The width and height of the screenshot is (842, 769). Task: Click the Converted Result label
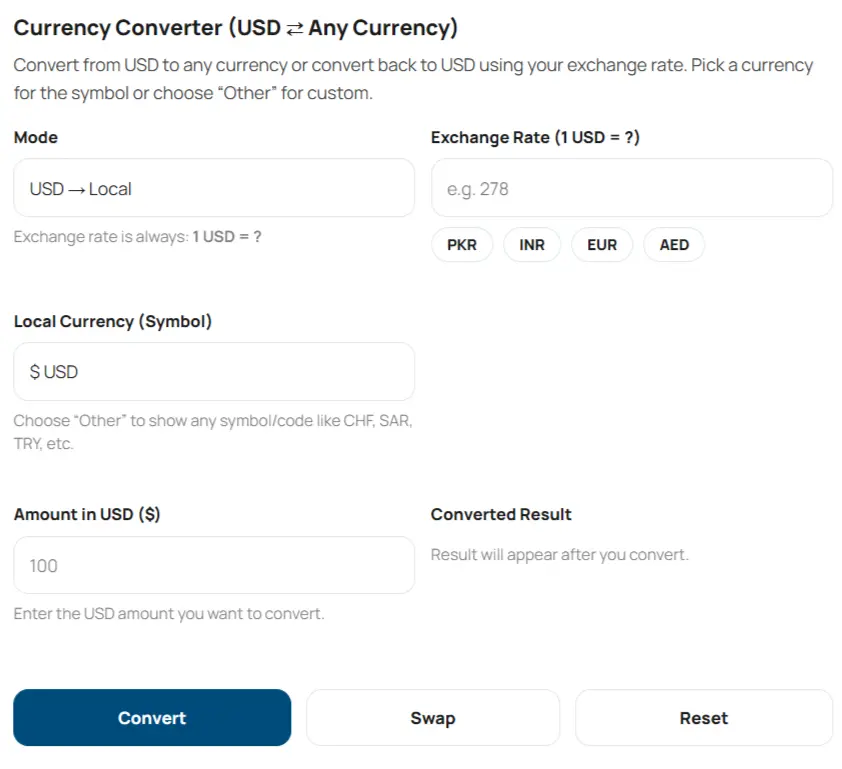click(501, 514)
